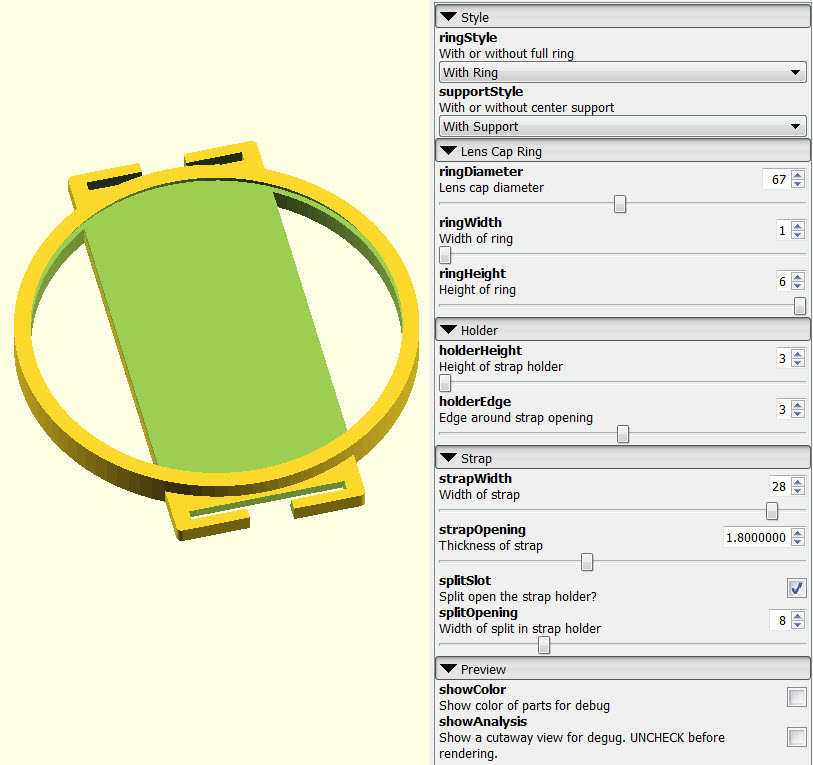This screenshot has height=765, width=813.
Task: Click the ringHeight value field 6
Action: pyautogui.click(x=784, y=282)
